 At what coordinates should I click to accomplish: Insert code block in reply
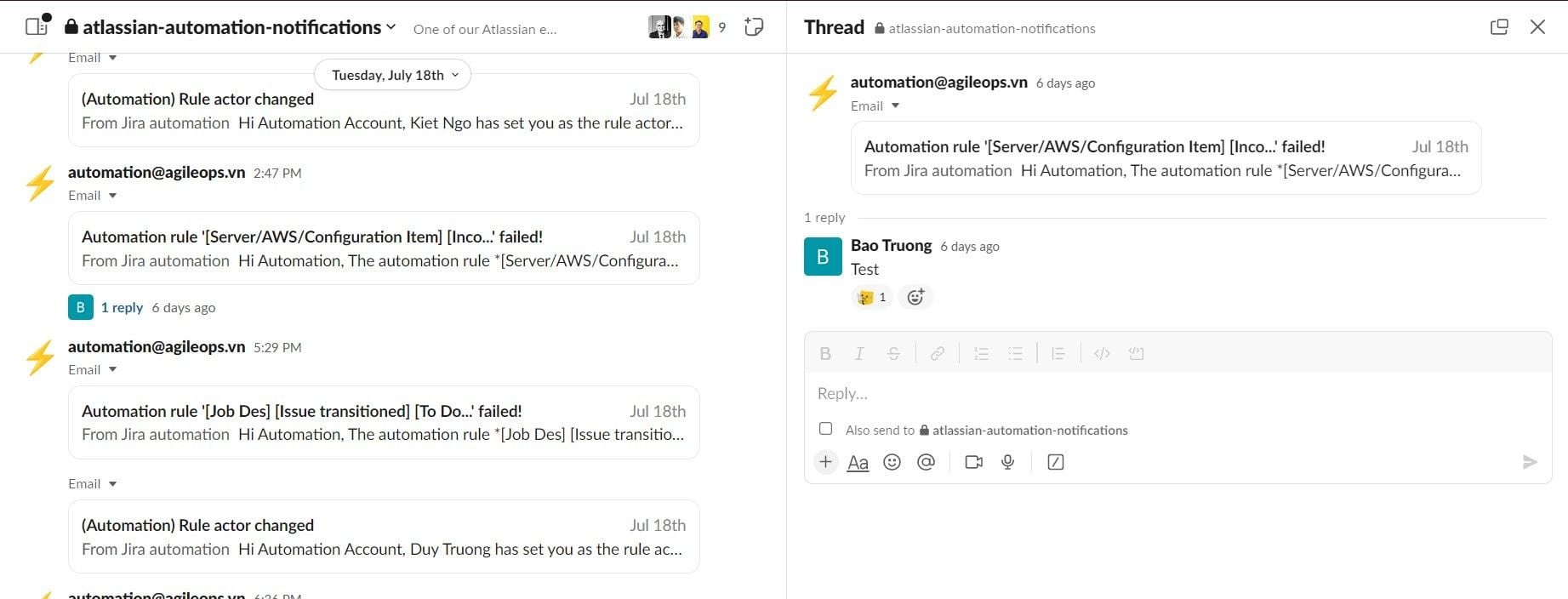coord(1136,354)
